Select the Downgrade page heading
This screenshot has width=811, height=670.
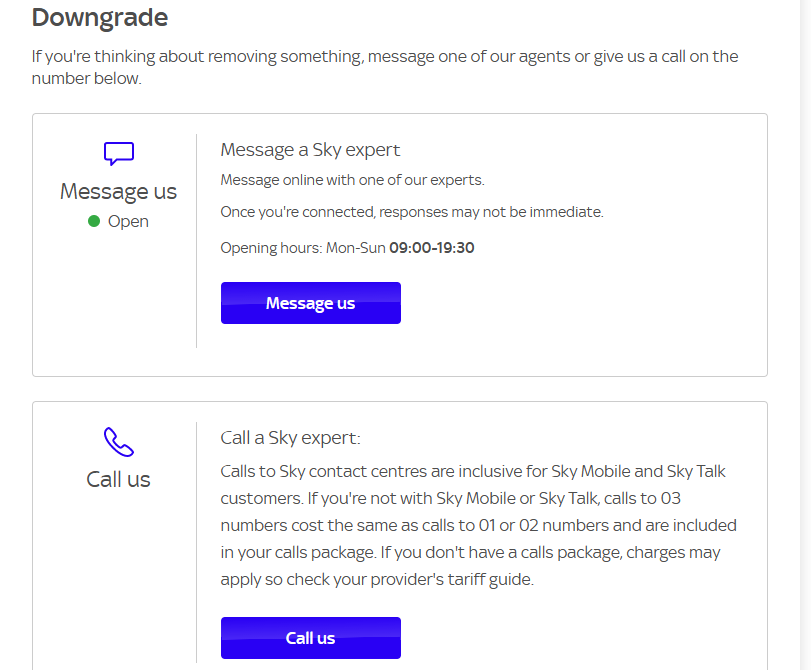coord(100,17)
